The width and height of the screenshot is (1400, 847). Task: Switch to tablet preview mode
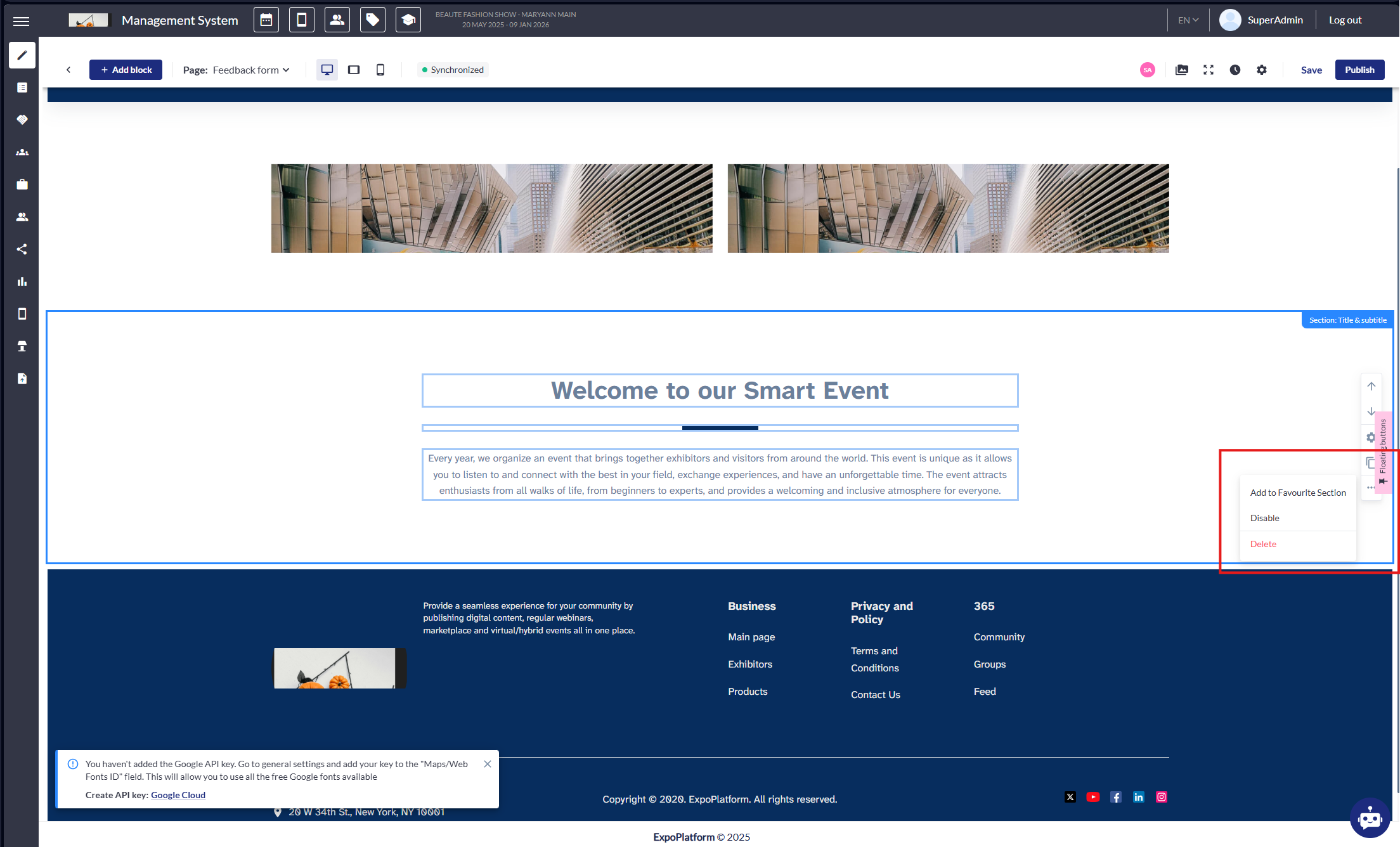point(354,70)
